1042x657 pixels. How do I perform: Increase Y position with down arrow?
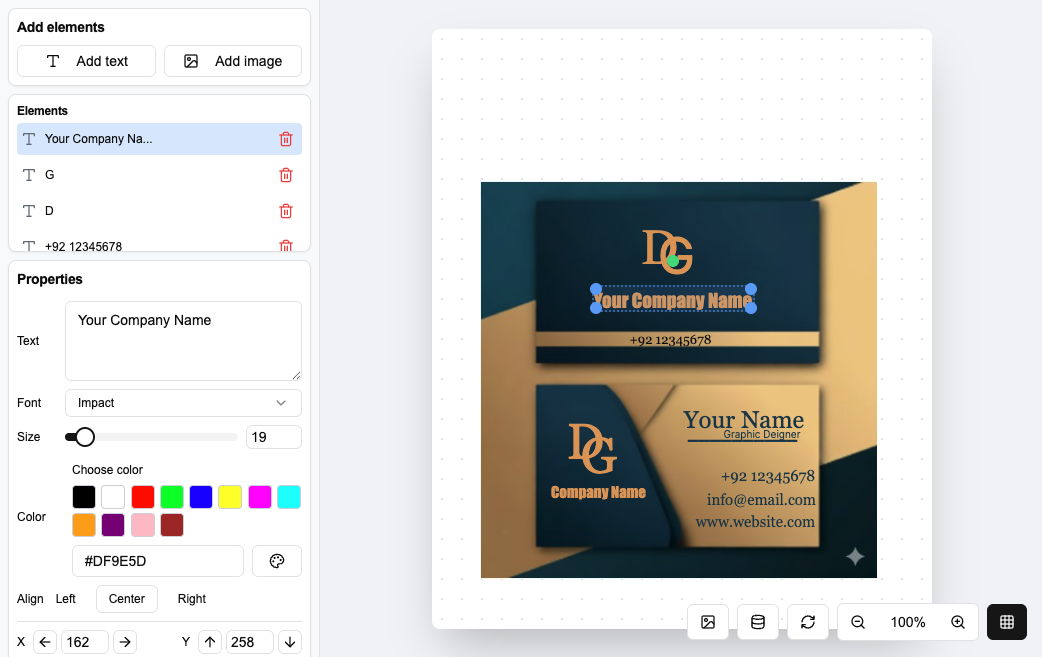289,642
